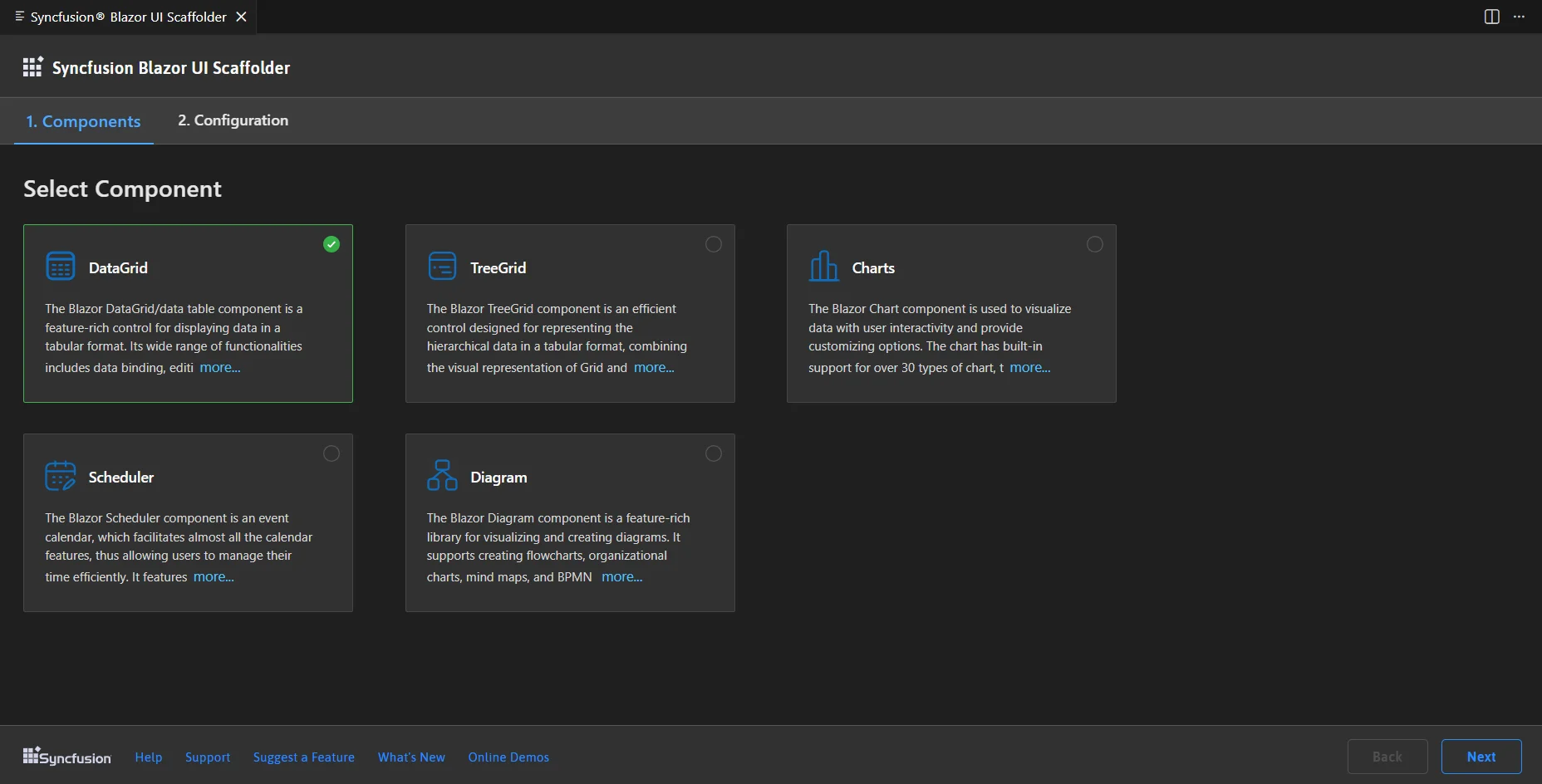Close the Blazor UI Scaffolder editor tab

click(242, 17)
